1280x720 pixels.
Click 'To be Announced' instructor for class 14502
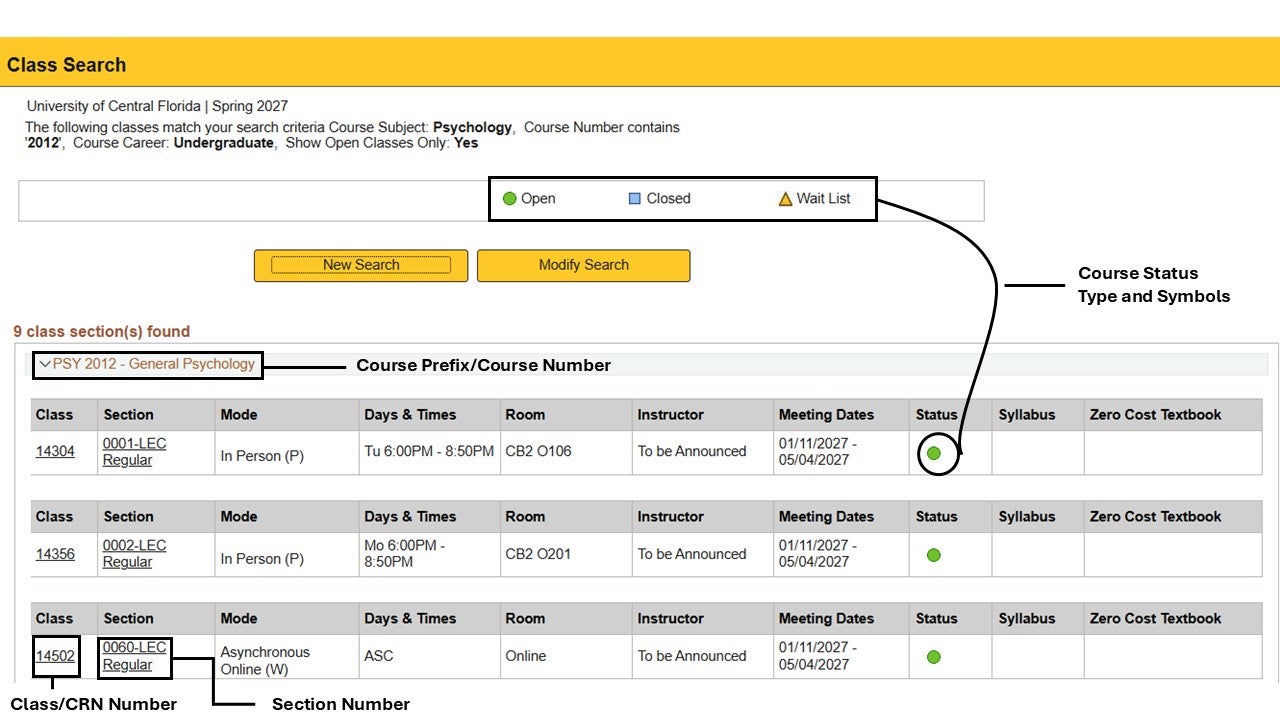coord(692,656)
